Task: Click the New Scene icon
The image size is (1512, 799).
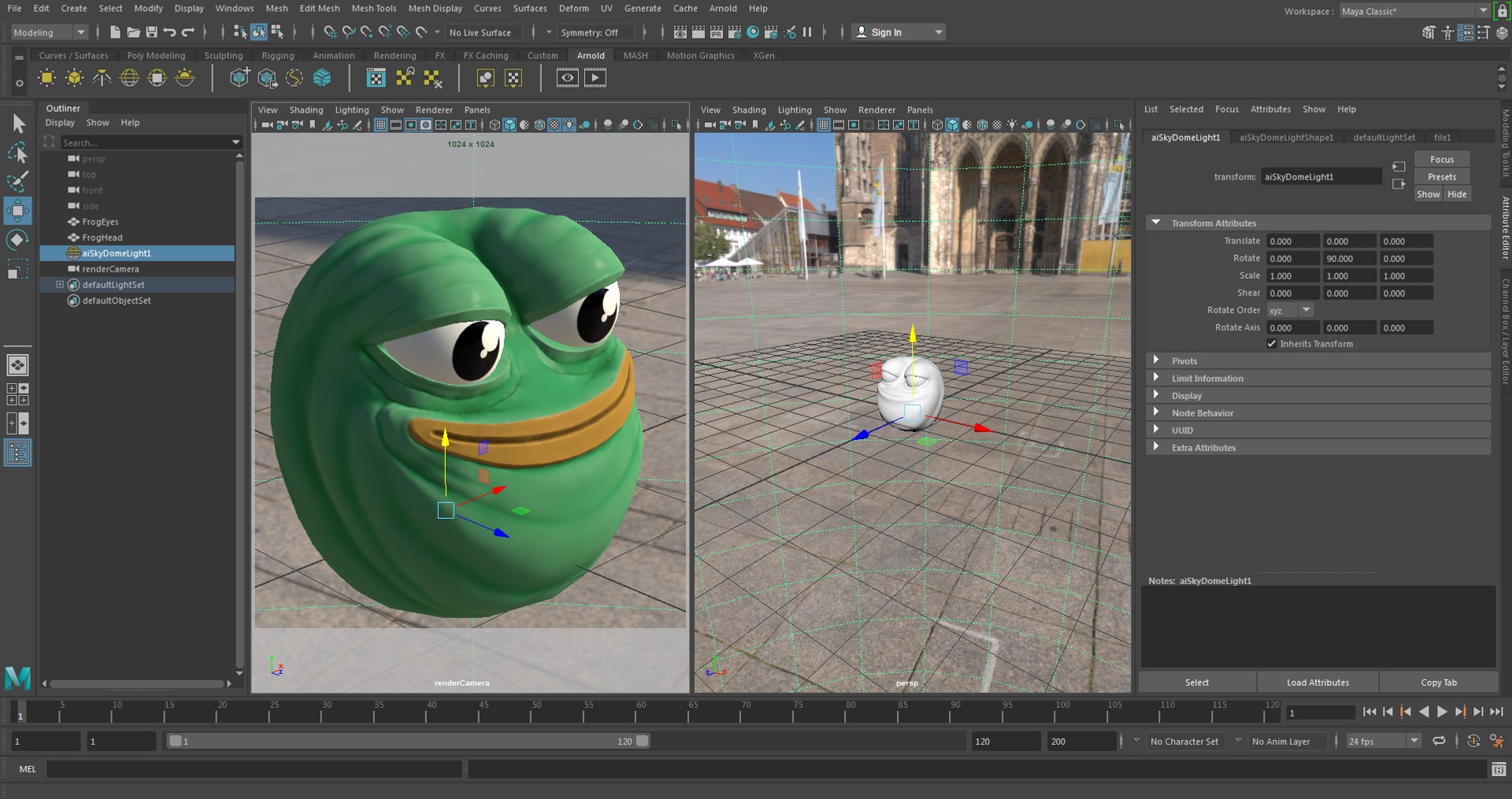Action: [x=116, y=32]
